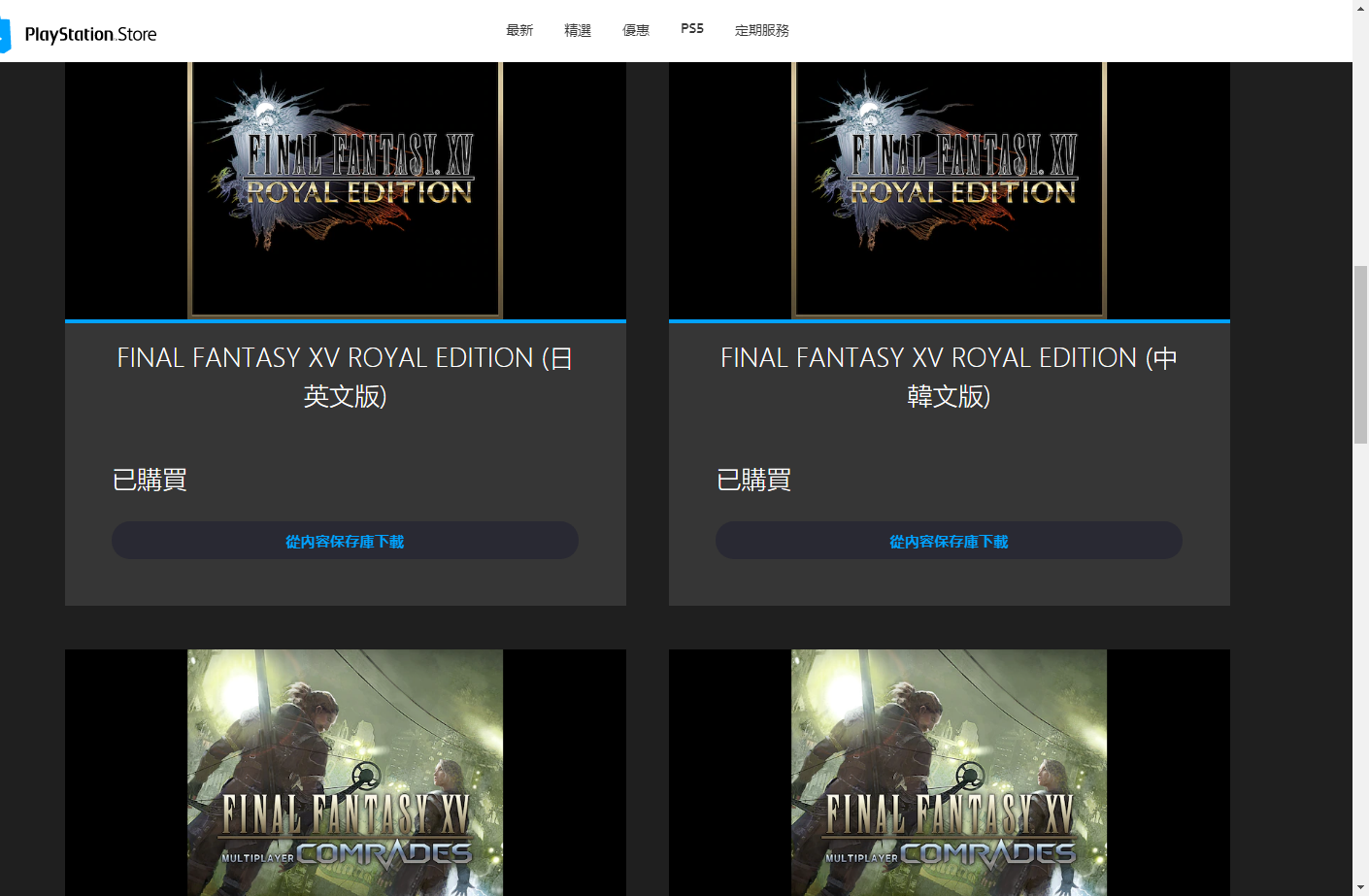The image size is (1369, 896).
Task: Open the 最新 navigation menu
Action: pyautogui.click(x=519, y=30)
